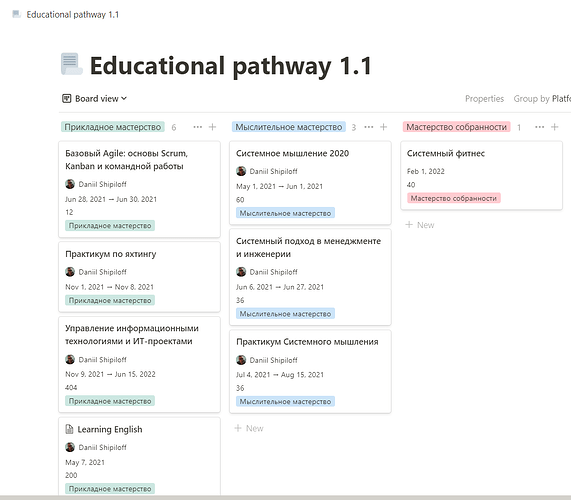Select the green Прикладное мастерство column tag
Screen dimensions: 571x500
[113, 127]
